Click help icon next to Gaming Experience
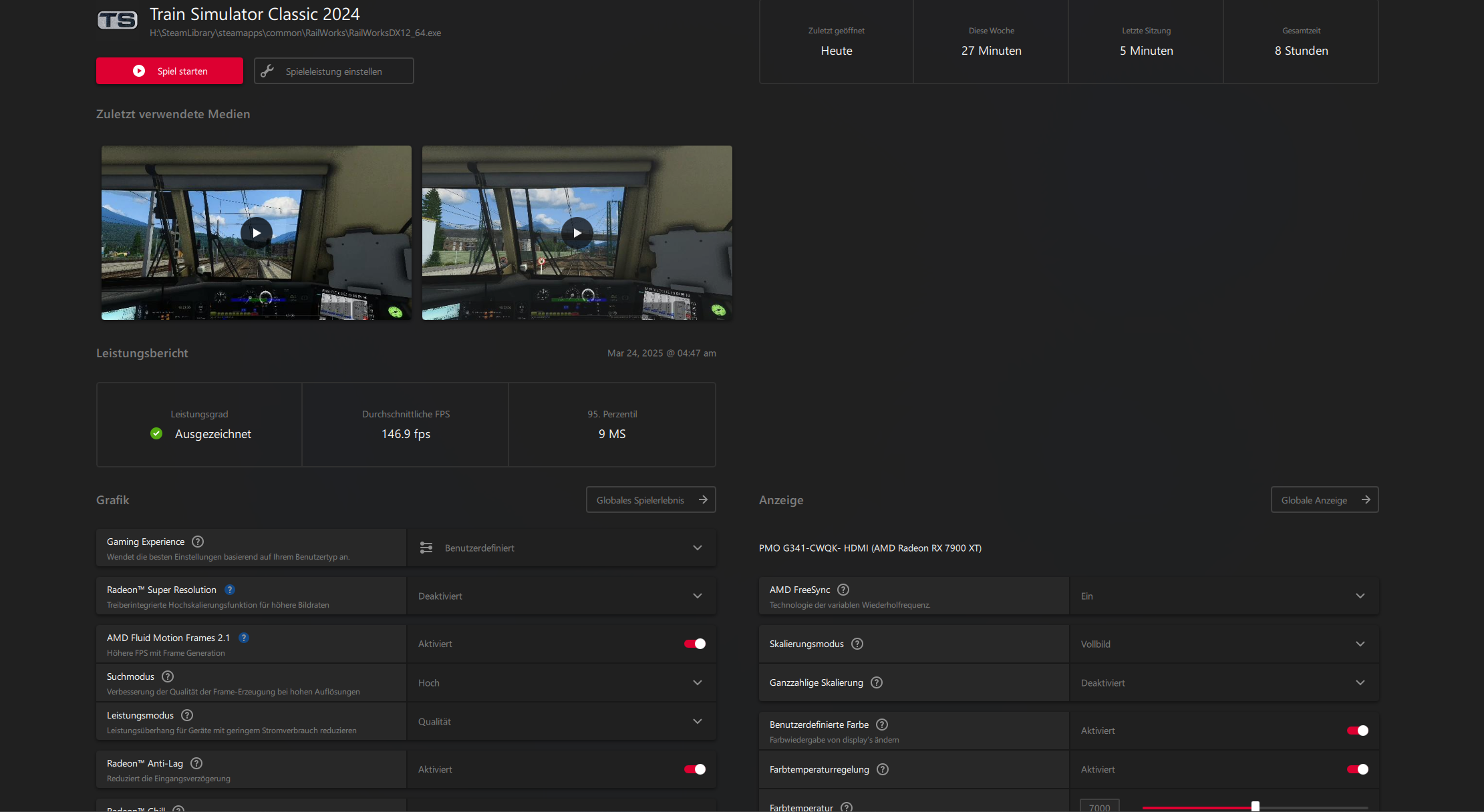Image resolution: width=1484 pixels, height=812 pixels. pos(198,542)
